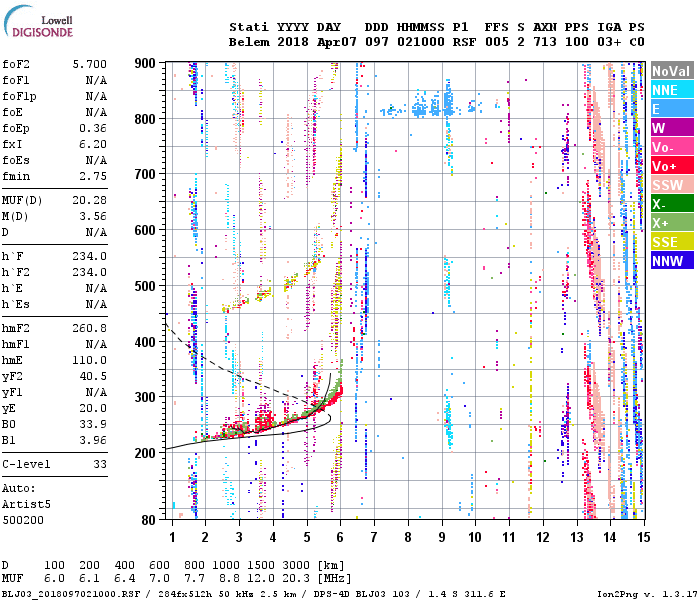Click the day-of-year 097 value
The width and height of the screenshot is (700, 600).
click(377, 42)
